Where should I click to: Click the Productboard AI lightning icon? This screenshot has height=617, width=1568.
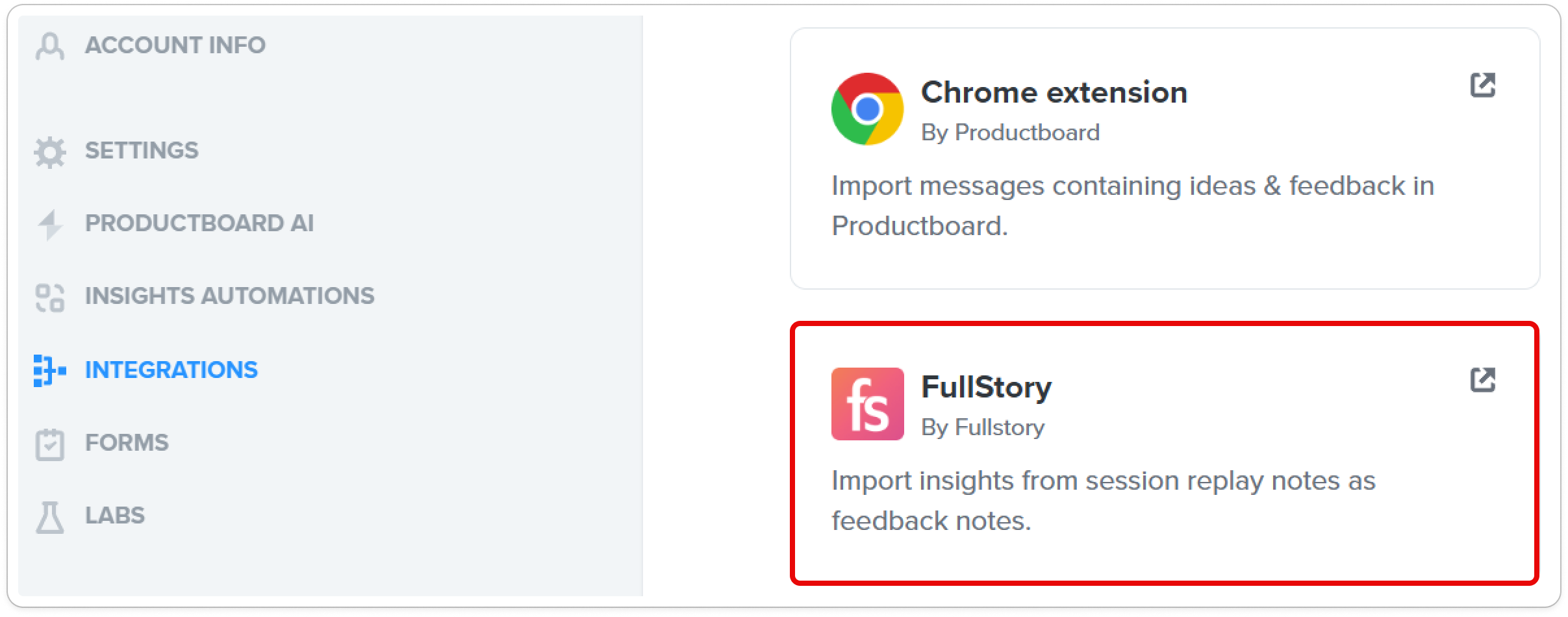(x=50, y=225)
